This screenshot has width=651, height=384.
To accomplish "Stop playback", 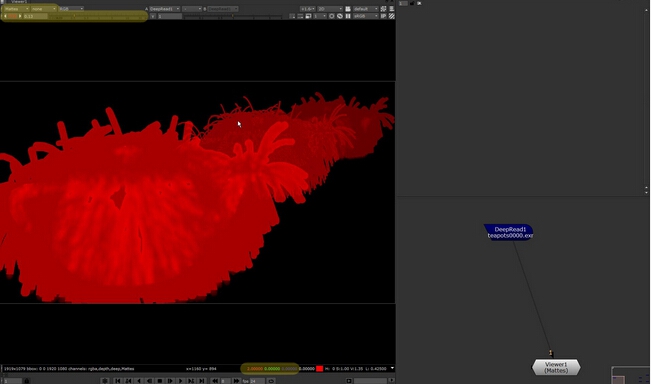I will point(159,381).
